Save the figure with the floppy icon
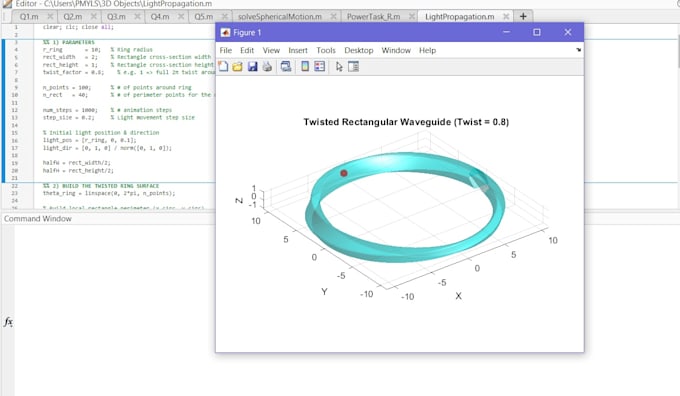 pyautogui.click(x=252, y=66)
